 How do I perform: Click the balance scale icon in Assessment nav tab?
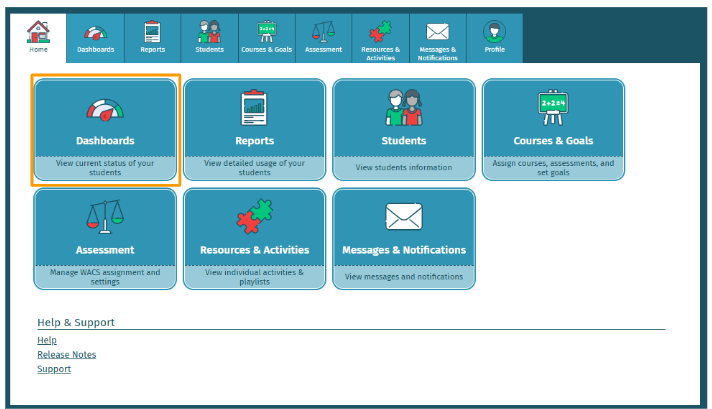(323, 31)
